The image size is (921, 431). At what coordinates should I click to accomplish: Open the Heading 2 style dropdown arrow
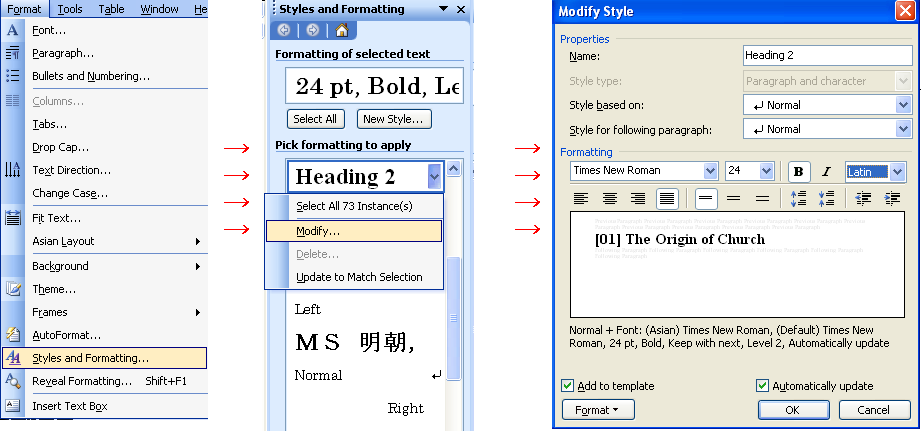click(434, 177)
